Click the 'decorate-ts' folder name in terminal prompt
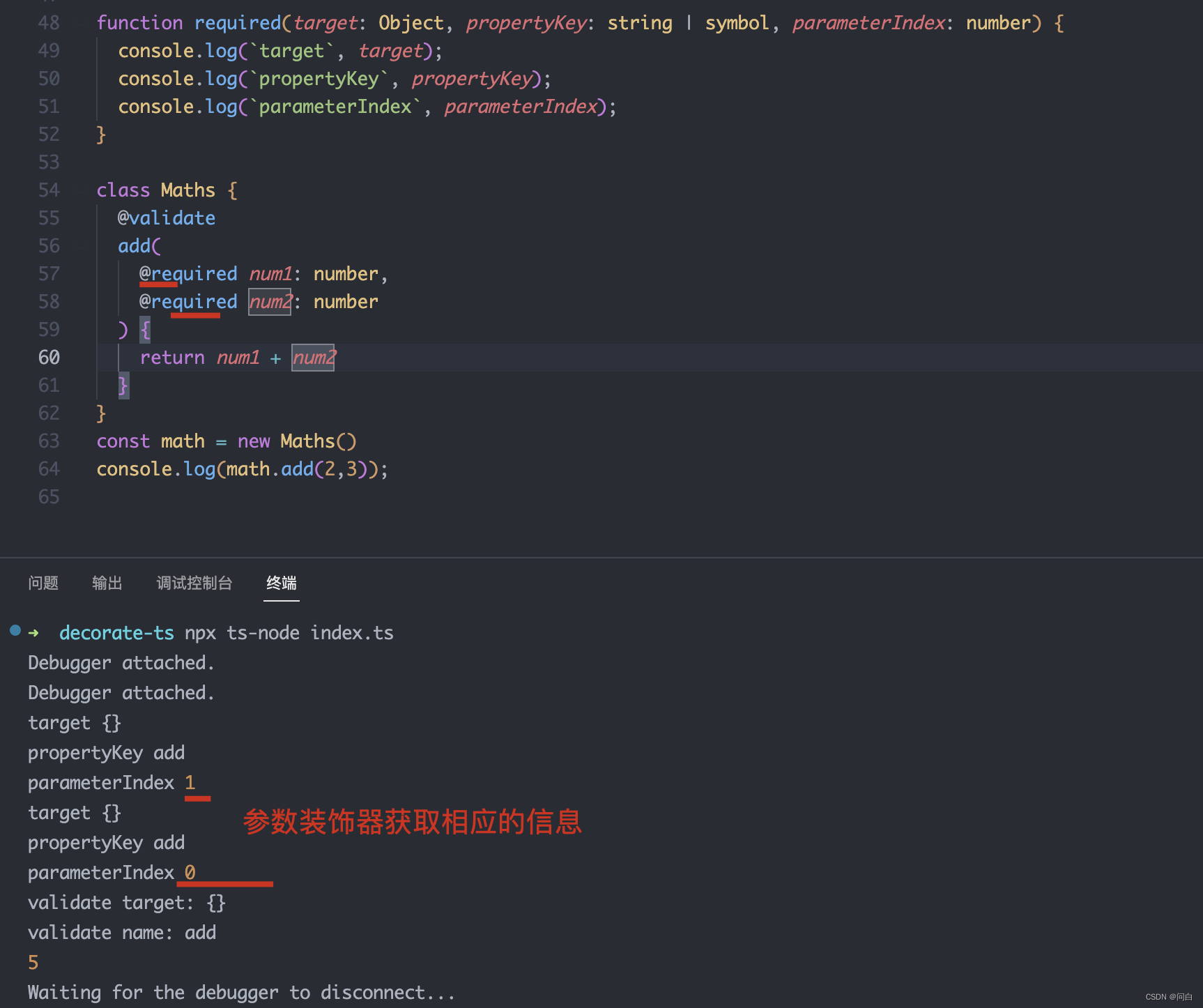Image resolution: width=1203 pixels, height=1008 pixels. coord(116,633)
